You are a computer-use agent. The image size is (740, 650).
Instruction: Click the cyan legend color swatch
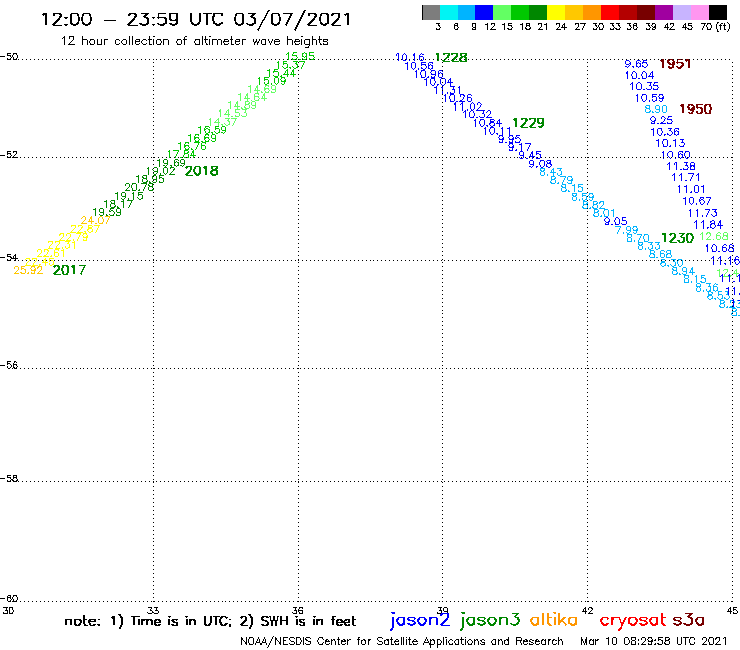[x=449, y=12]
